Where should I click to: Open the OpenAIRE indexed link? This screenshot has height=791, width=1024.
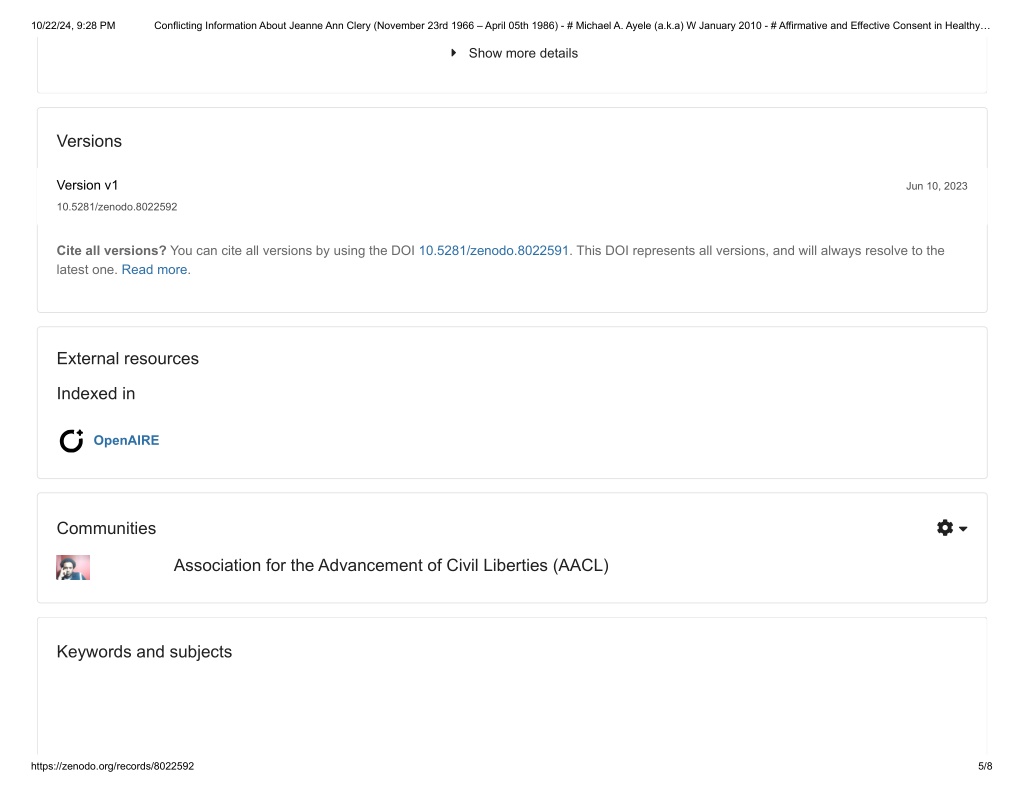click(126, 441)
